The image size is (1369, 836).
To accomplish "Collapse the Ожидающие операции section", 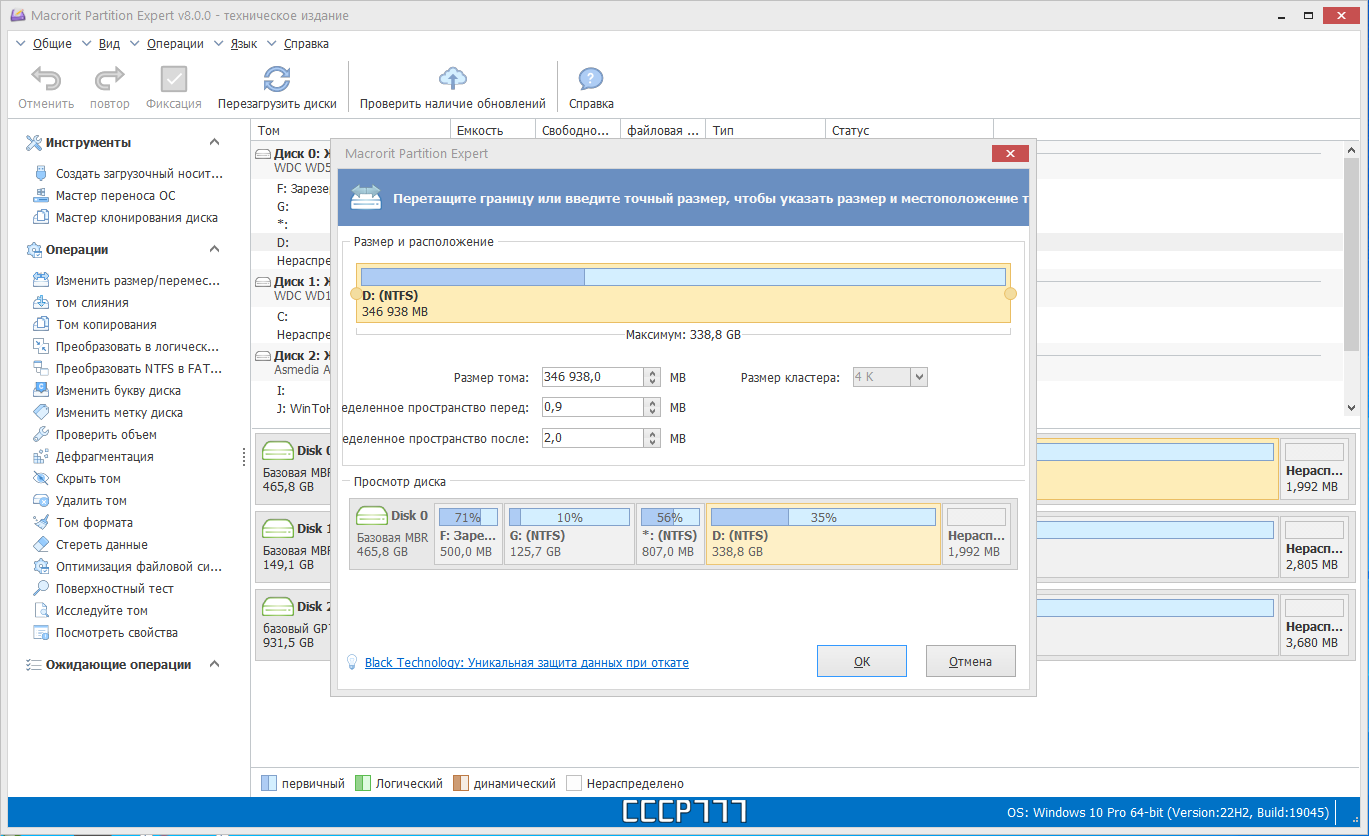I will point(215,665).
